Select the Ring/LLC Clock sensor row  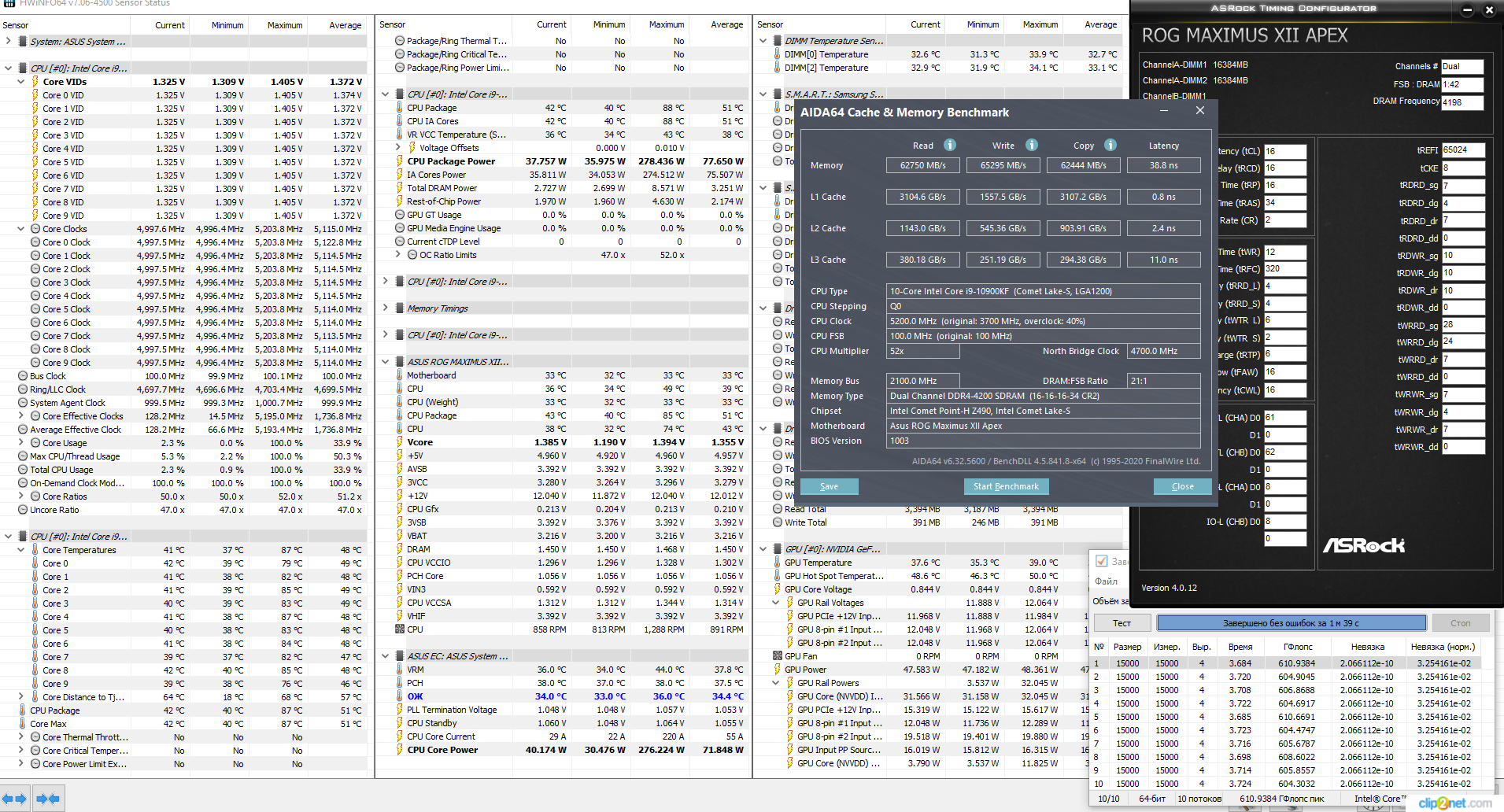point(184,389)
